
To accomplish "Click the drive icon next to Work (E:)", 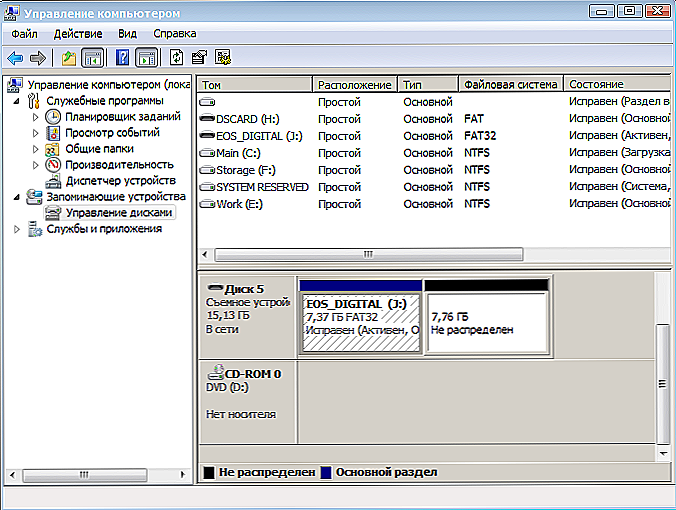I will point(207,203).
